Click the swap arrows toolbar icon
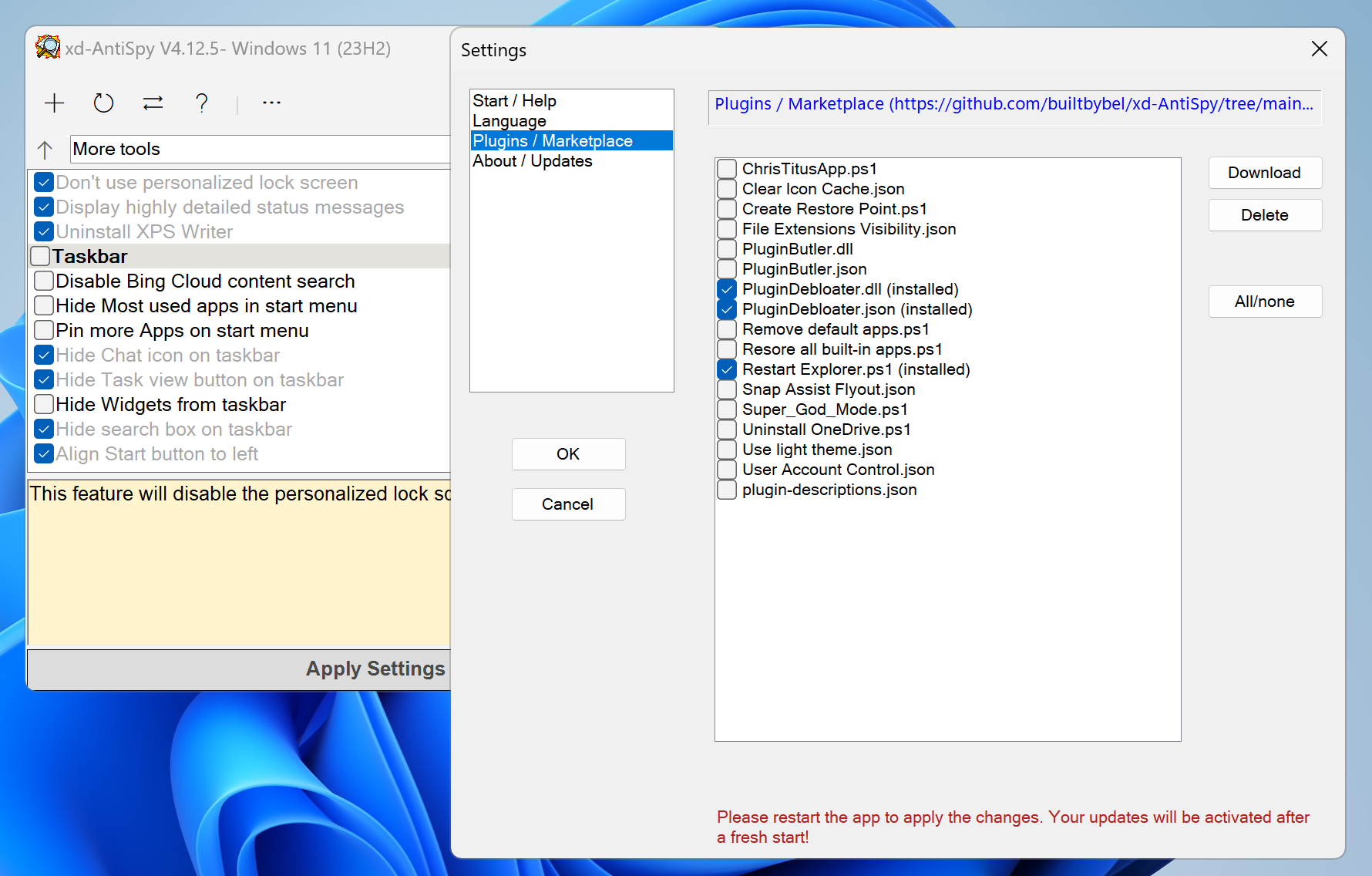This screenshot has width=1372, height=876. tap(153, 103)
